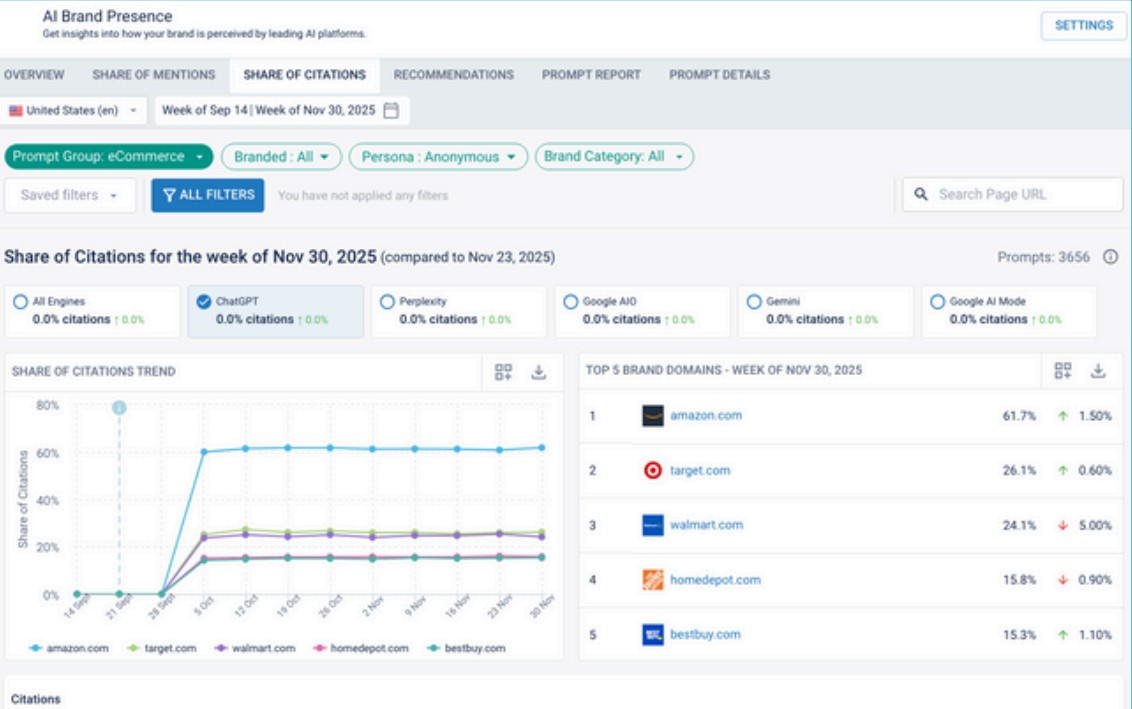The width and height of the screenshot is (1132, 709).
Task: Open the United States (en) locale dropdown
Action: pos(73,110)
